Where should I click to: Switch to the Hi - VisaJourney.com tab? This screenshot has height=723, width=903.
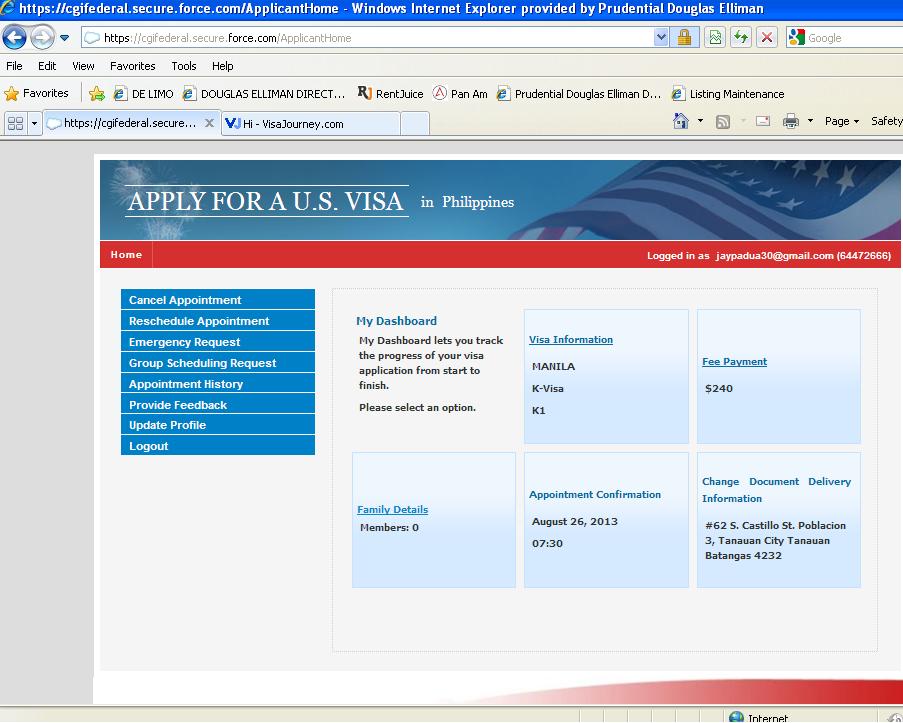[x=310, y=123]
